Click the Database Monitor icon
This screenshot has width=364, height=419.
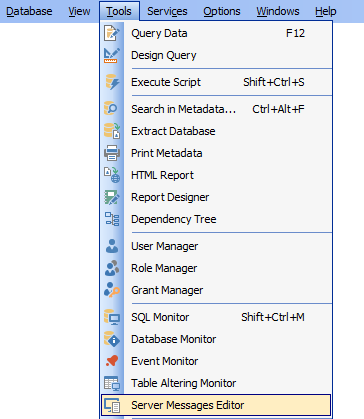[112, 339]
